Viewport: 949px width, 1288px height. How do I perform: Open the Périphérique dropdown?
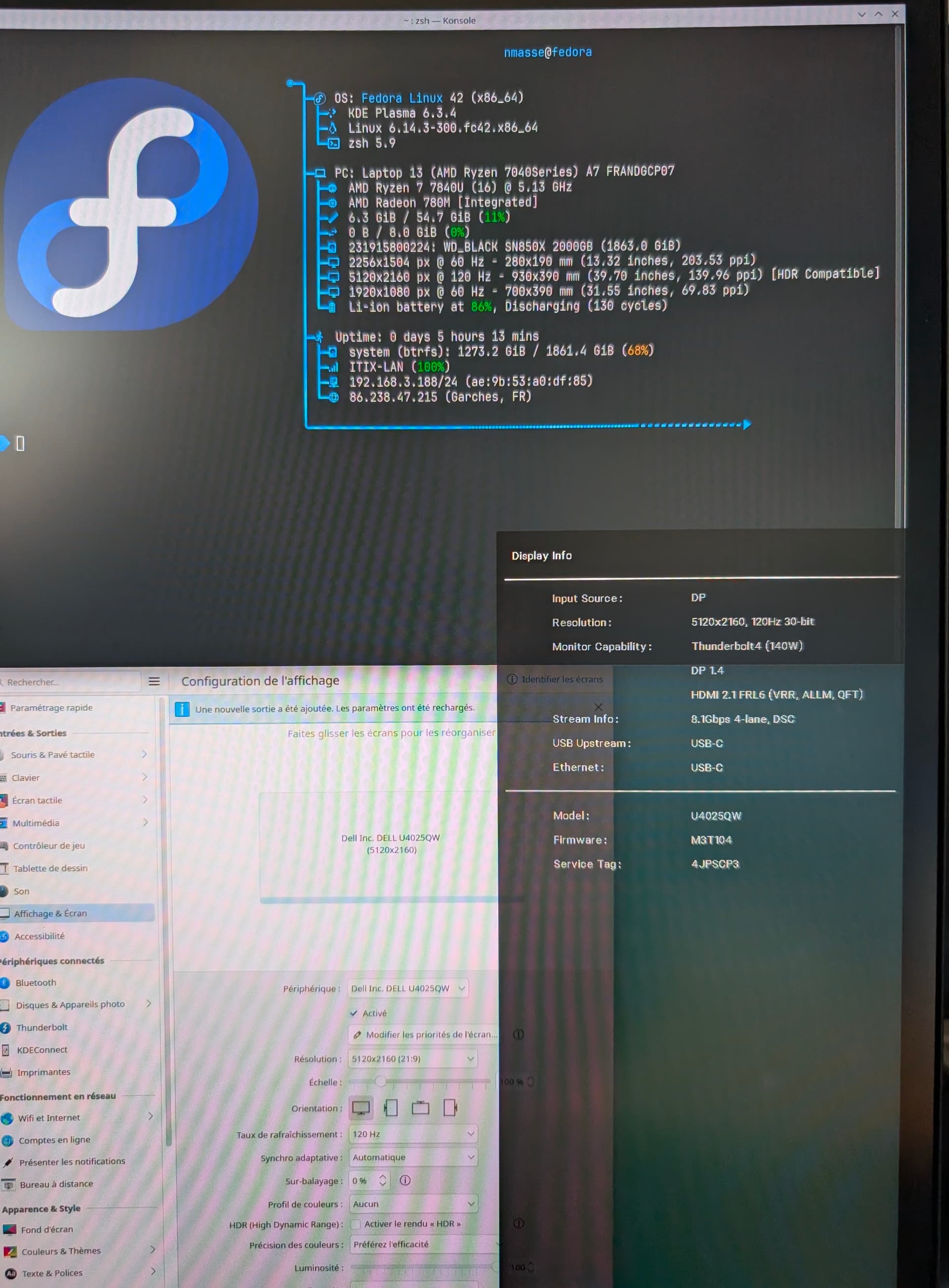[x=408, y=988]
